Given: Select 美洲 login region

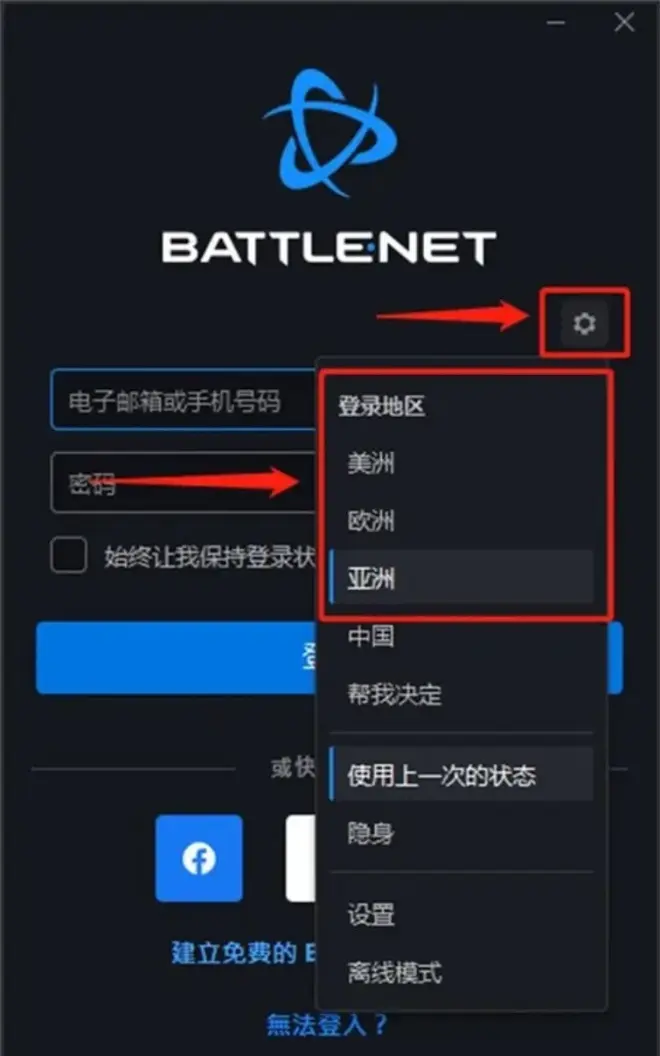Looking at the screenshot, I should pos(461,463).
